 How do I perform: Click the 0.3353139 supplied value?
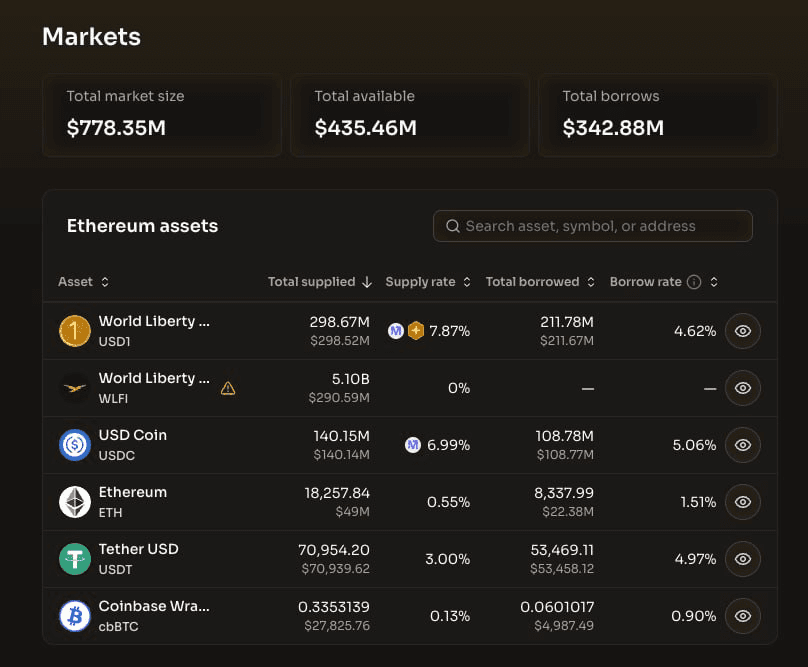[x=334, y=607]
